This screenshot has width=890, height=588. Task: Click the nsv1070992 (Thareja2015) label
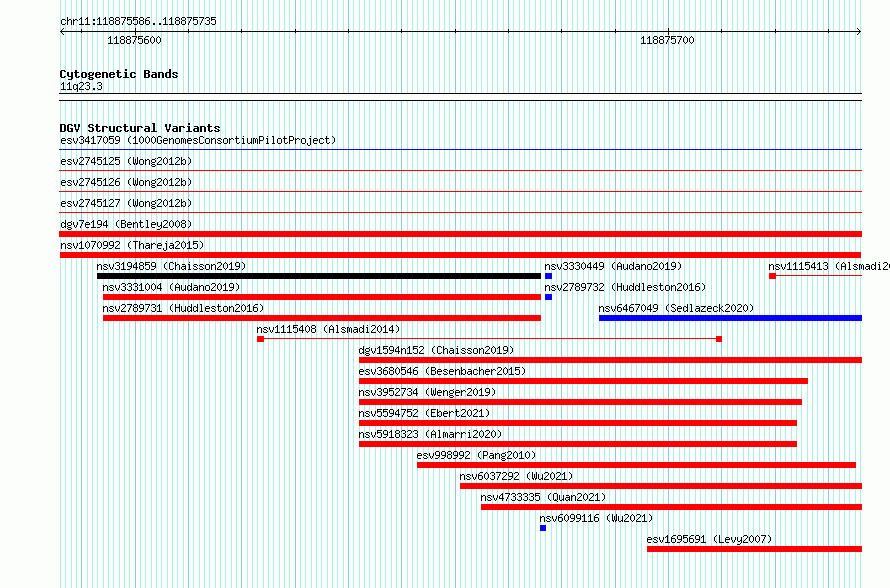(132, 245)
